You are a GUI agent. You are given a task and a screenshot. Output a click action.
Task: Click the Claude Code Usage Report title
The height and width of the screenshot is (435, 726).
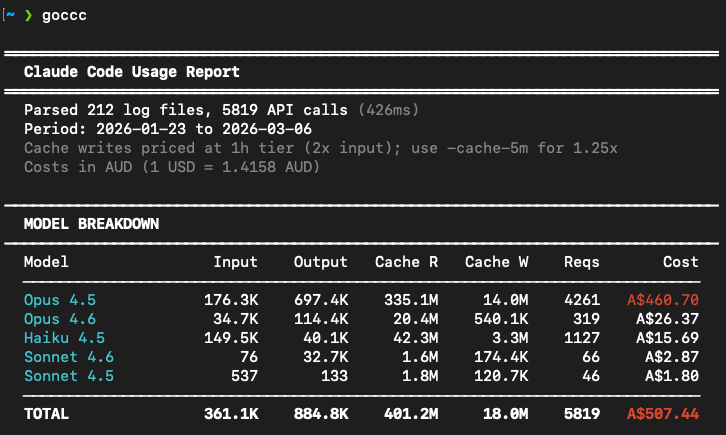pos(131,72)
